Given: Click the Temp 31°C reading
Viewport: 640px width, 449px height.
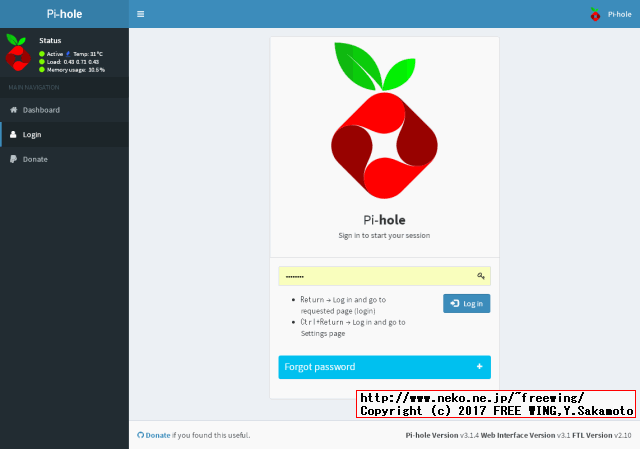Looking at the screenshot, I should coord(88,54).
